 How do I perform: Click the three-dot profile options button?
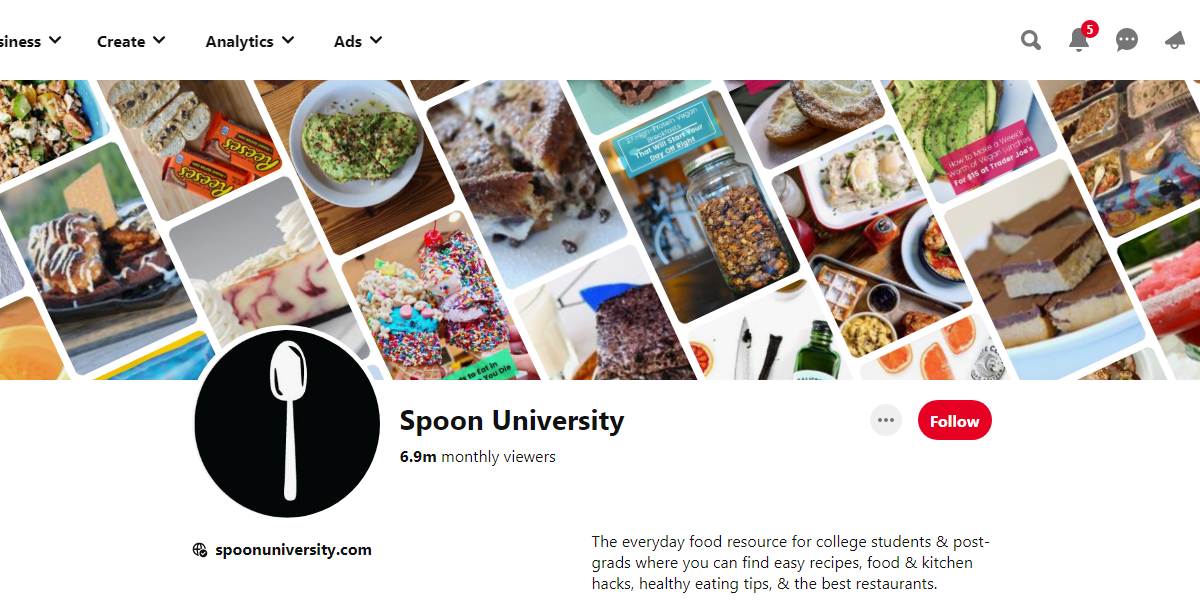click(x=885, y=421)
